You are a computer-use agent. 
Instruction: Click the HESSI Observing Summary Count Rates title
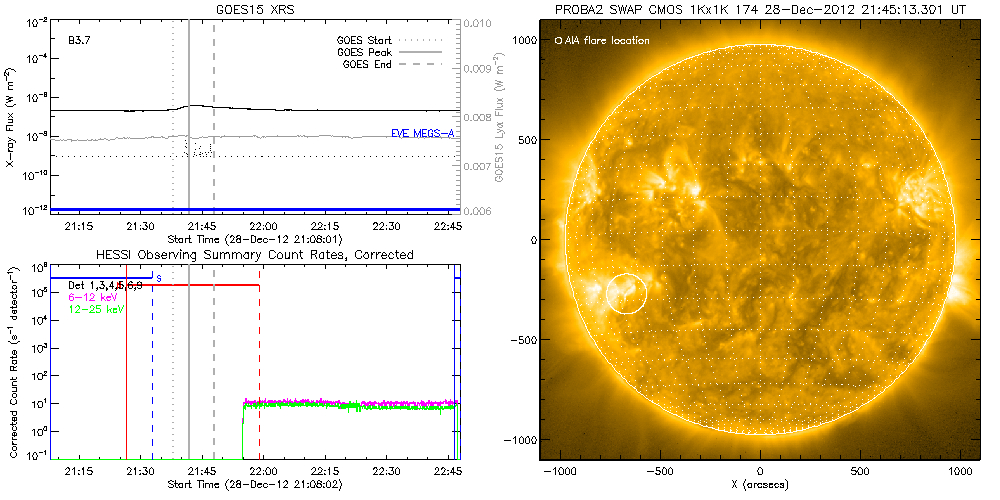point(255,254)
